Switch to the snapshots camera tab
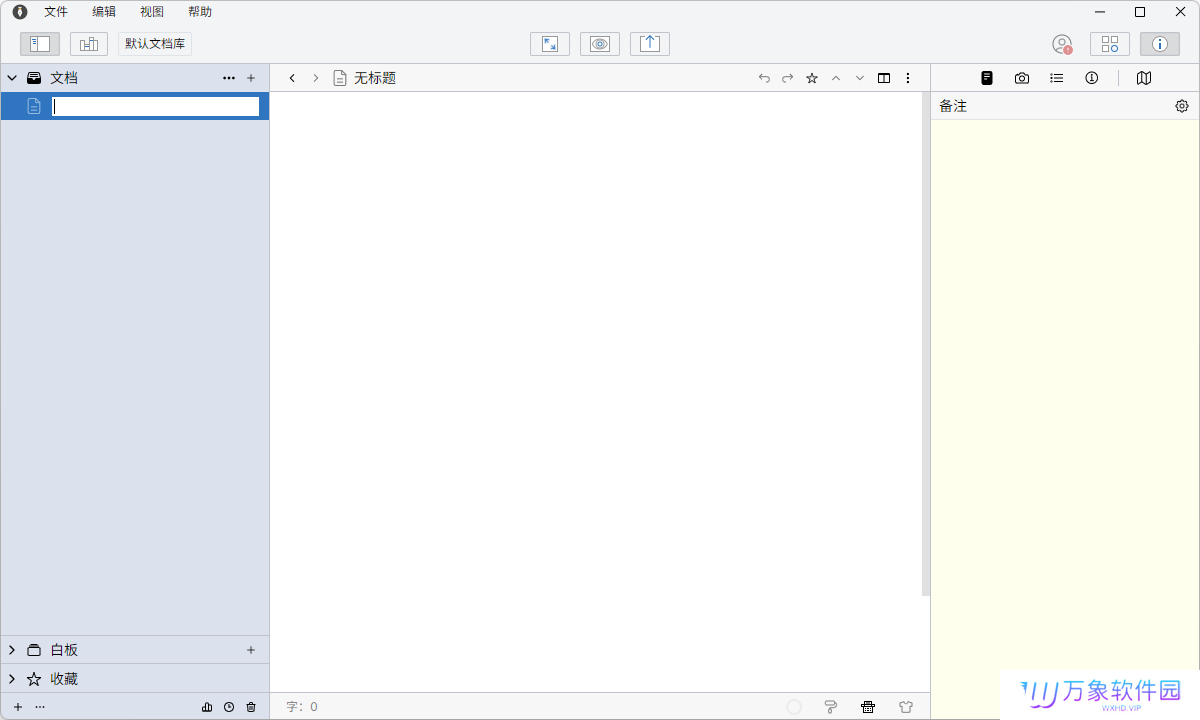1200x720 pixels. [x=1022, y=78]
